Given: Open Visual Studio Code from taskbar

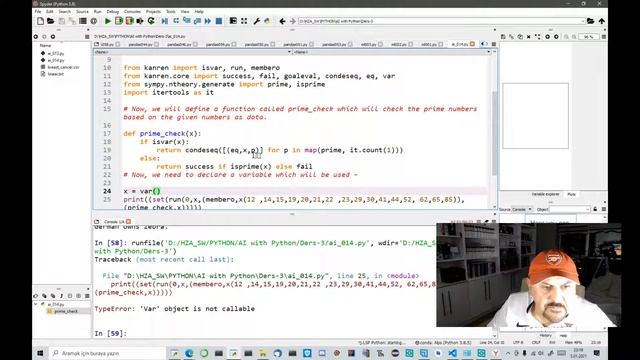Looking at the screenshot, I should [x=452, y=353].
